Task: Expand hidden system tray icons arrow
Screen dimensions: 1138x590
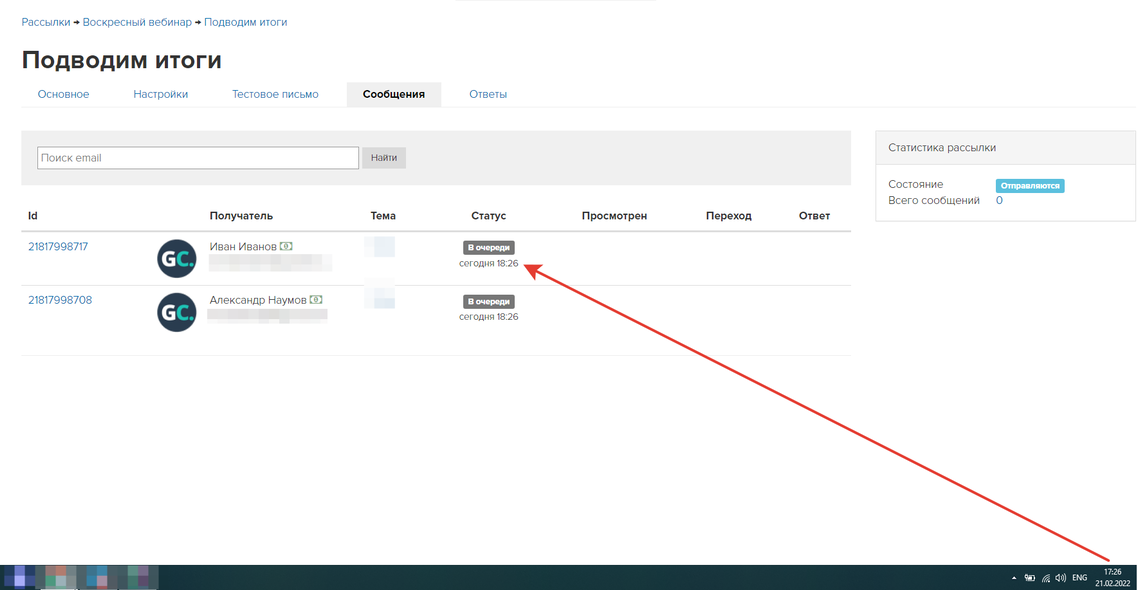Action: click(x=1014, y=578)
